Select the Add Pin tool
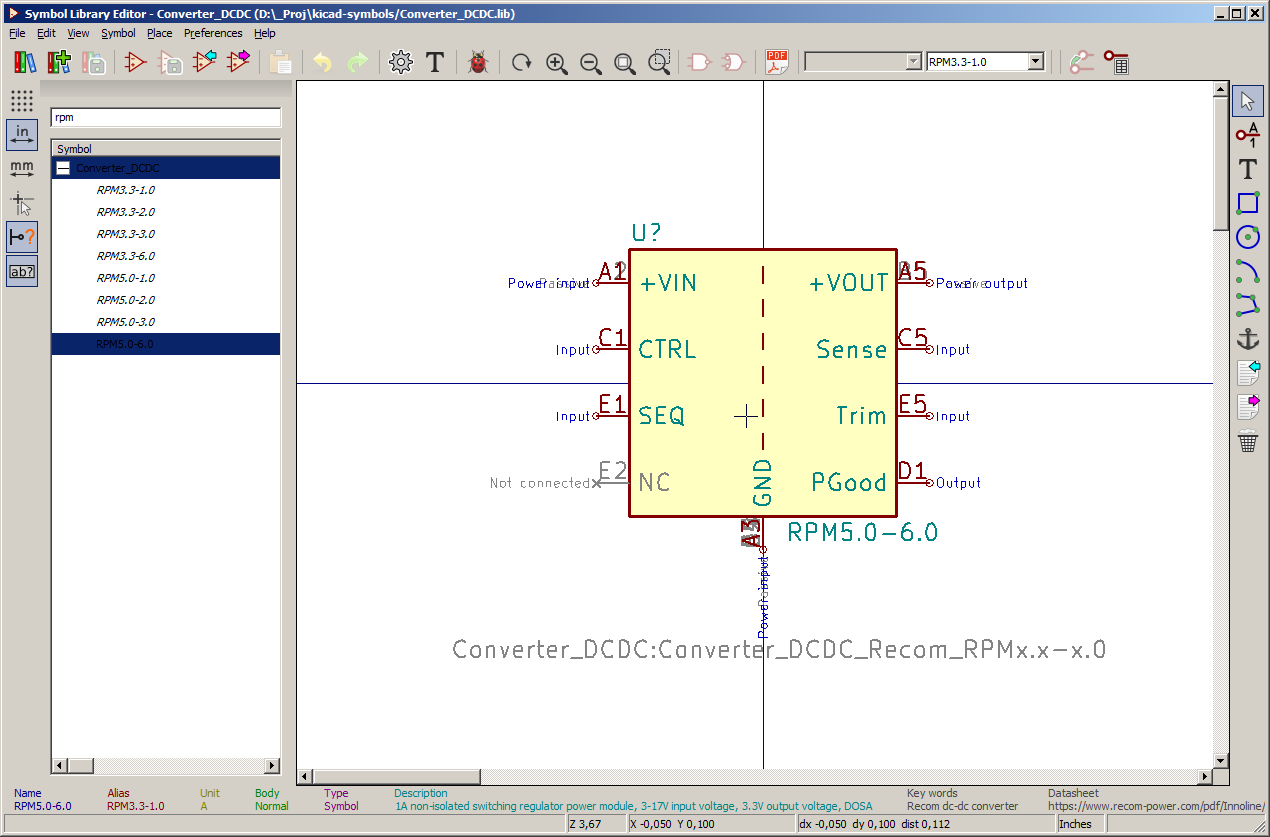The height and width of the screenshot is (837, 1270). click(1247, 135)
